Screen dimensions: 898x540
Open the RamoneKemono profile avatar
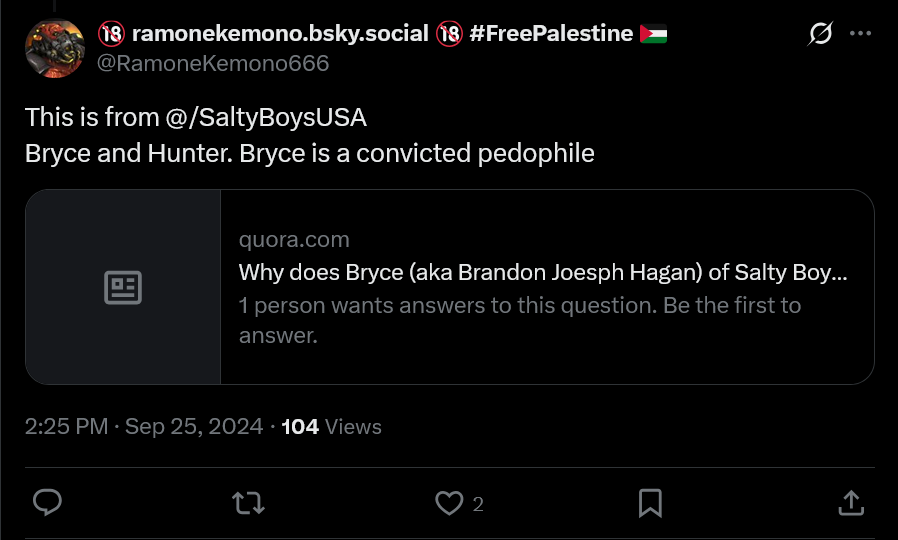click(54, 48)
